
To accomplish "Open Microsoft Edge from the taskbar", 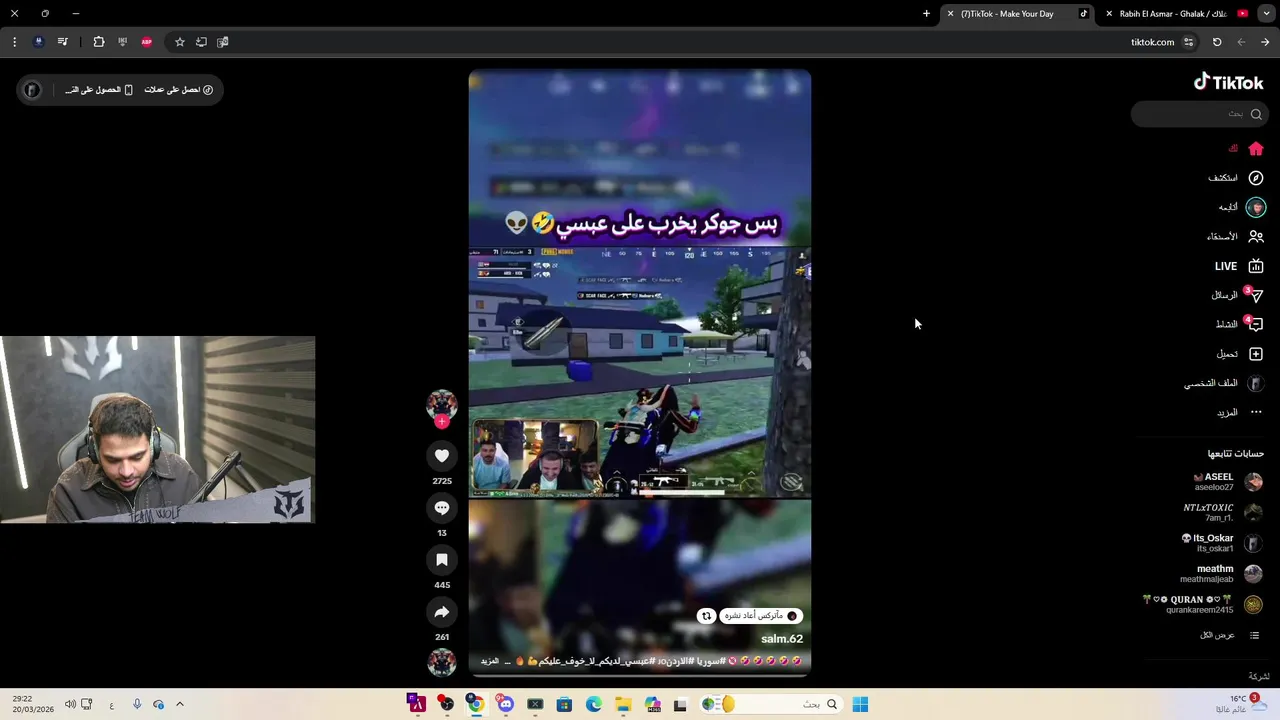I will tap(594, 704).
